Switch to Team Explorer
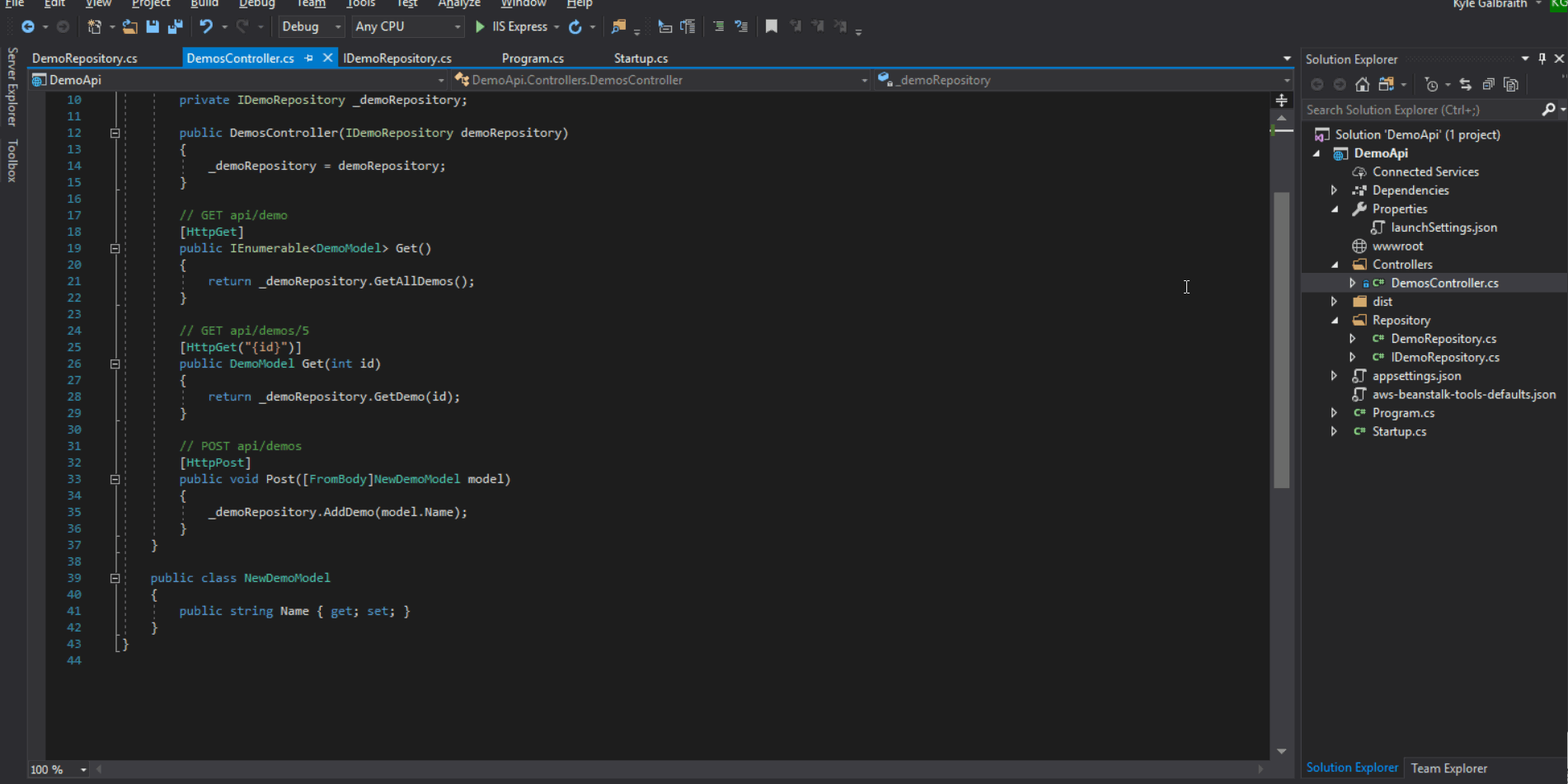 [x=1449, y=768]
